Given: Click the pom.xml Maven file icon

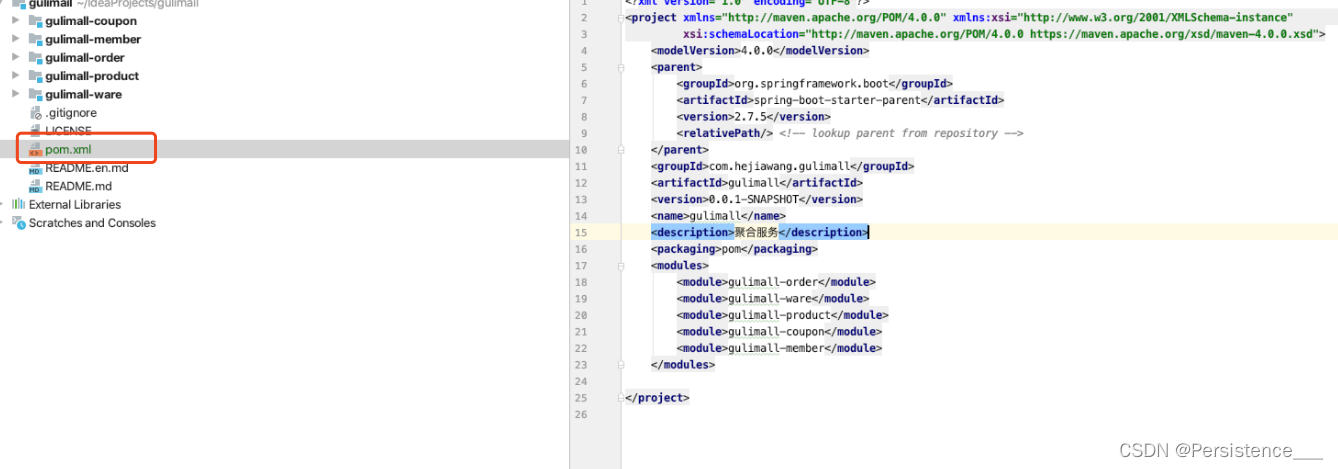Looking at the screenshot, I should click(x=36, y=149).
